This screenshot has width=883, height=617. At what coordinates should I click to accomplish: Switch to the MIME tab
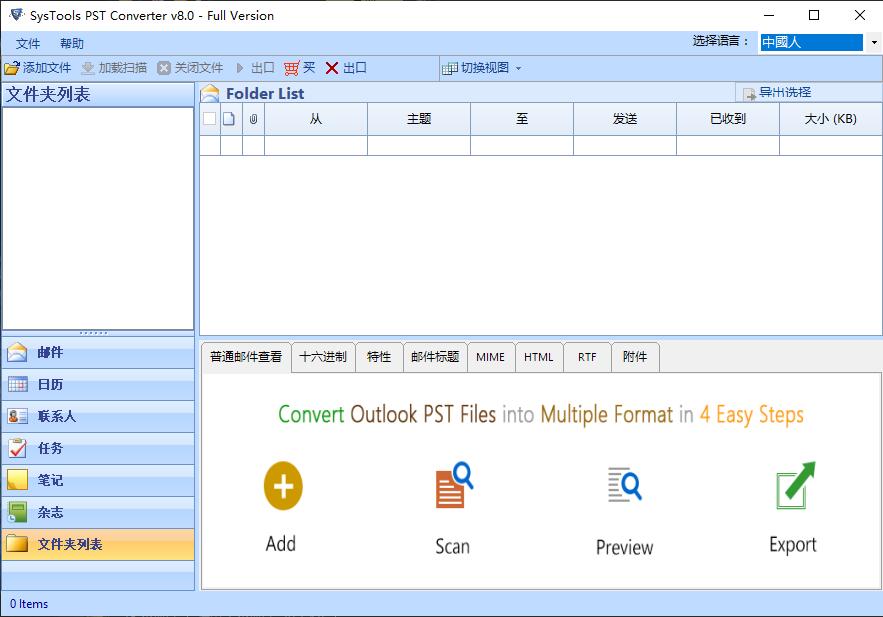[490, 357]
